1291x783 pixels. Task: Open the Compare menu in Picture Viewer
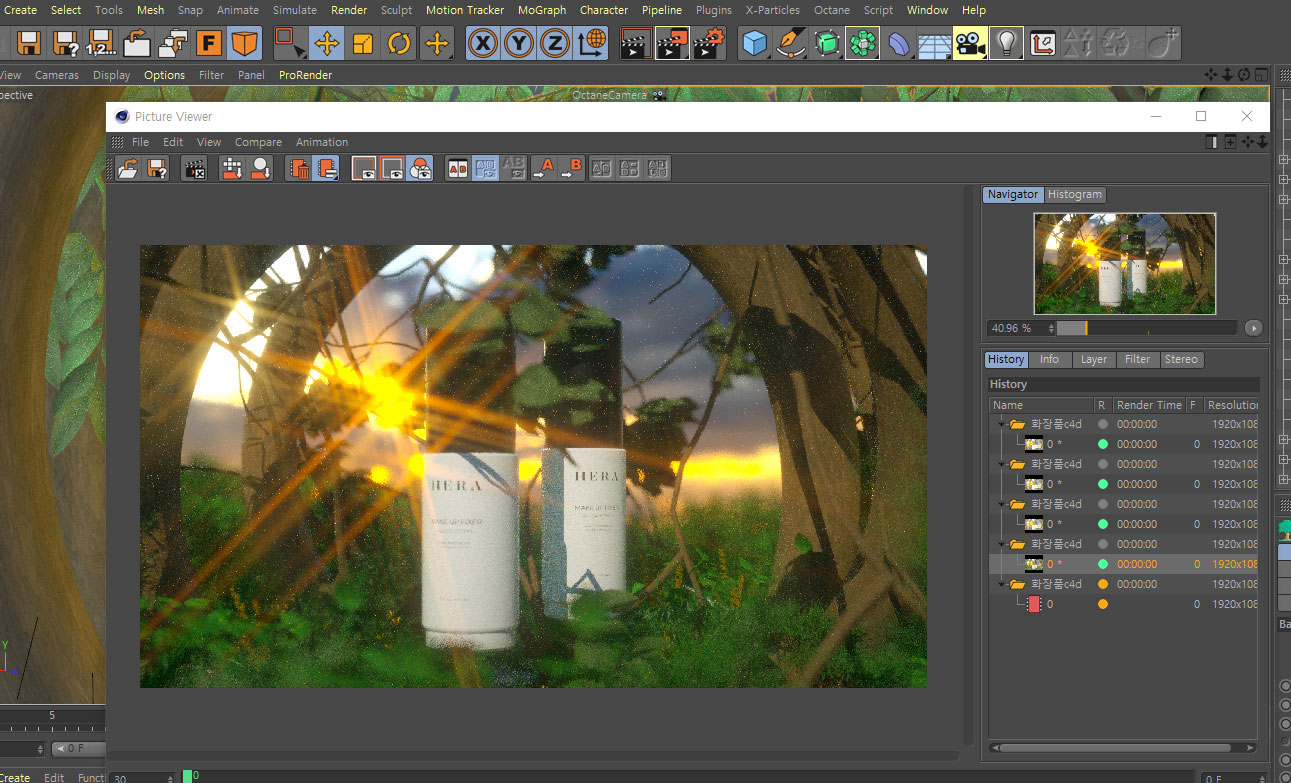(258, 142)
